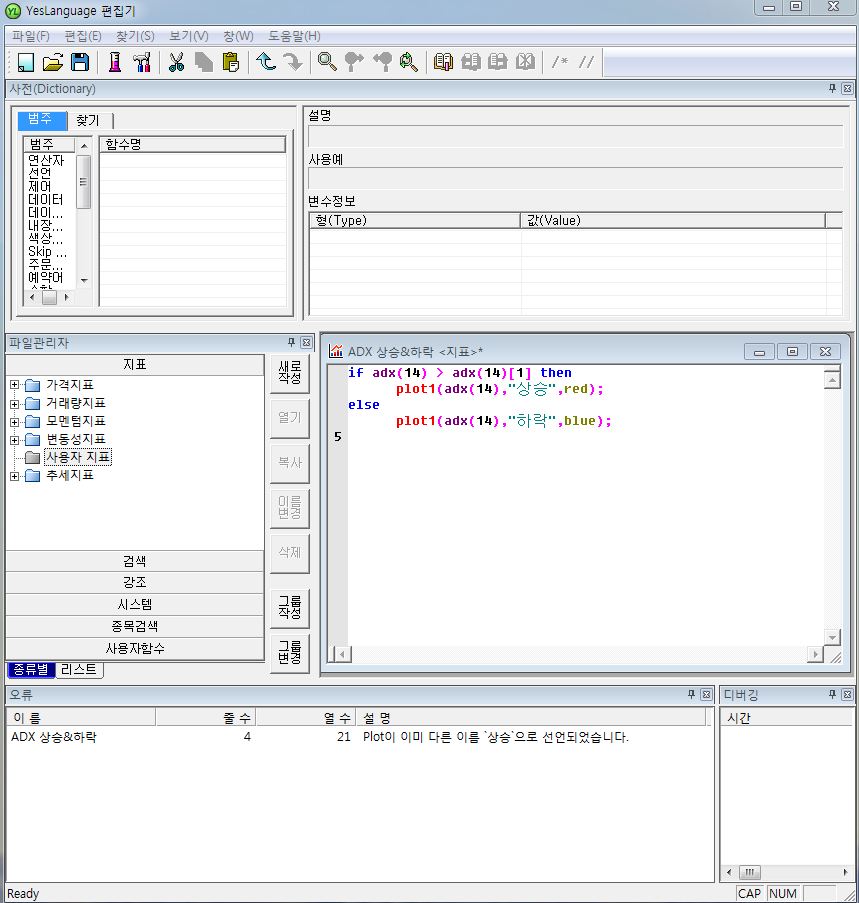Click the paste clipboard icon

coord(231,62)
